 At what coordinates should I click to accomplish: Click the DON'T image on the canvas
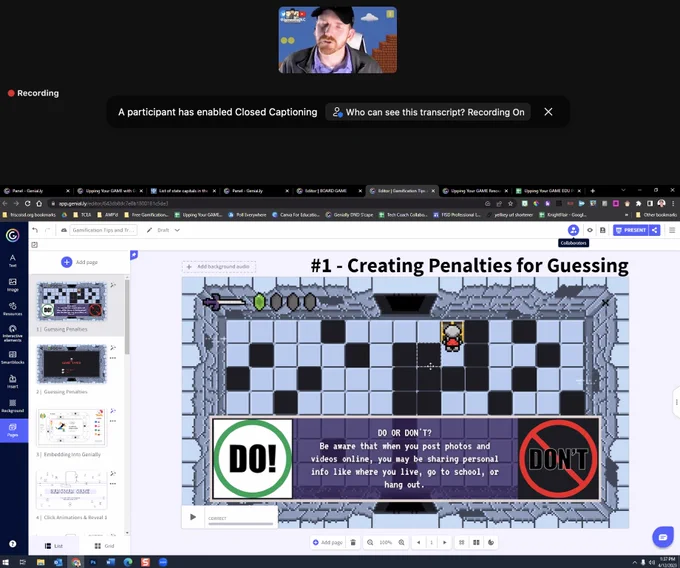pos(558,459)
